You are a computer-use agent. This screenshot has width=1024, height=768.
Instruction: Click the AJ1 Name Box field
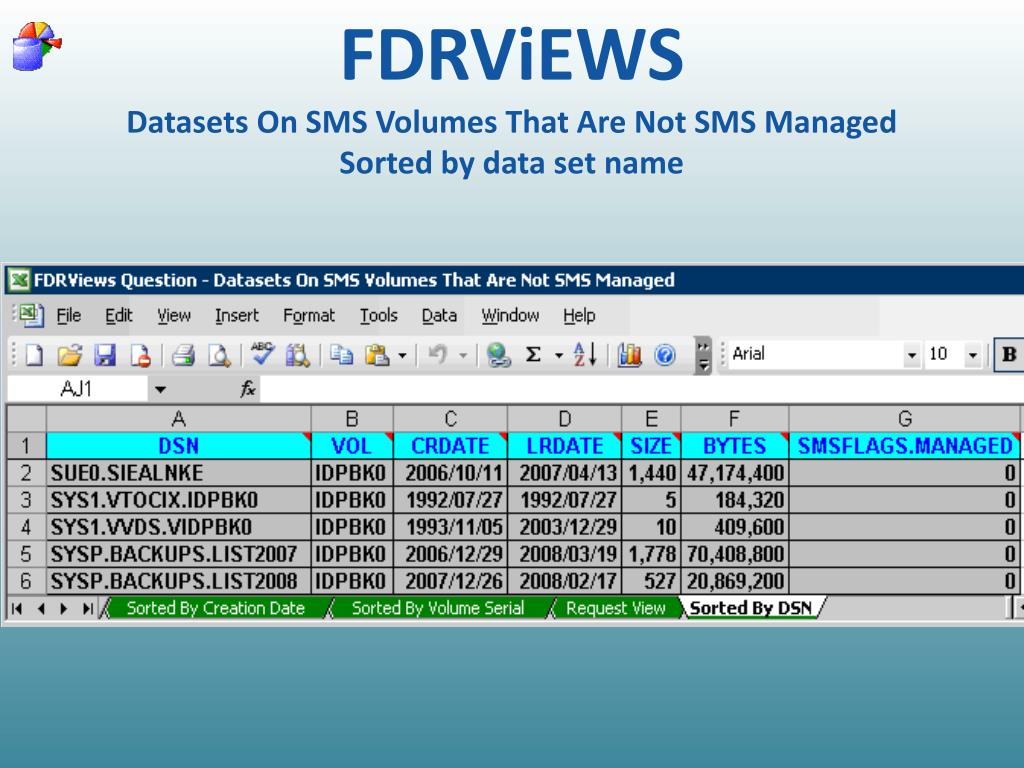(76, 389)
